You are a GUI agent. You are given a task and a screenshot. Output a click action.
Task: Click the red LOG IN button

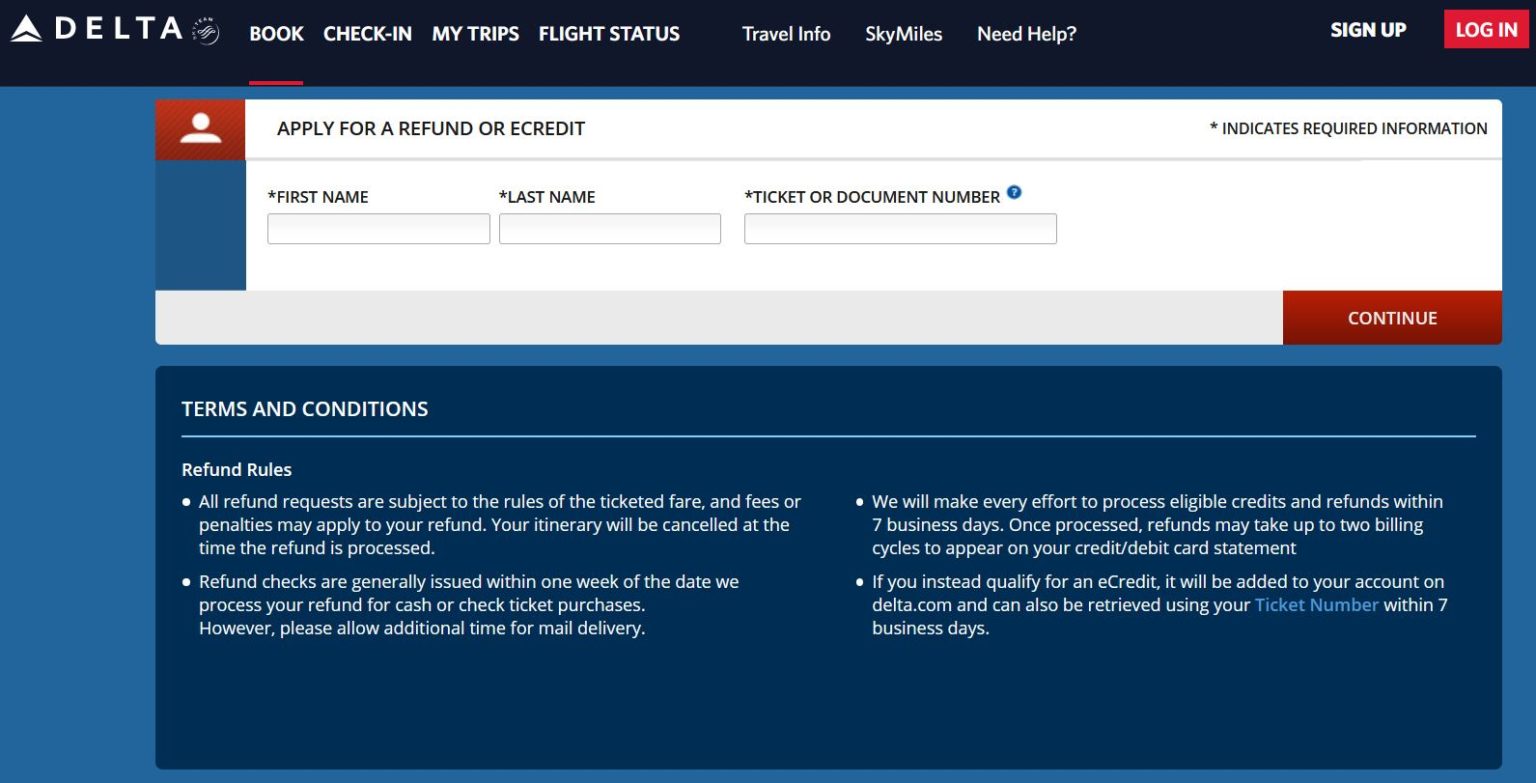point(1485,30)
